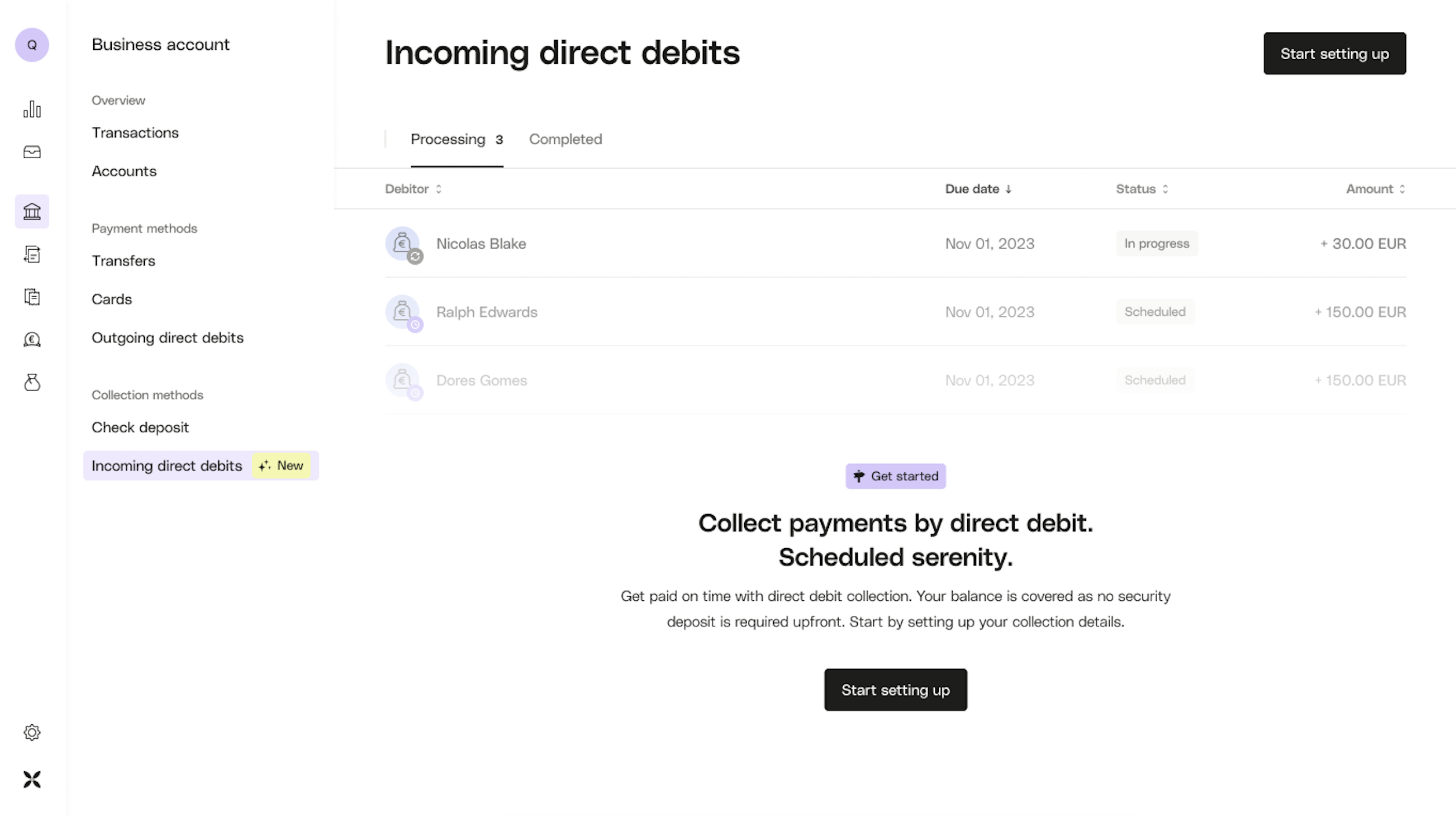Open the settings gear icon

coord(32,733)
